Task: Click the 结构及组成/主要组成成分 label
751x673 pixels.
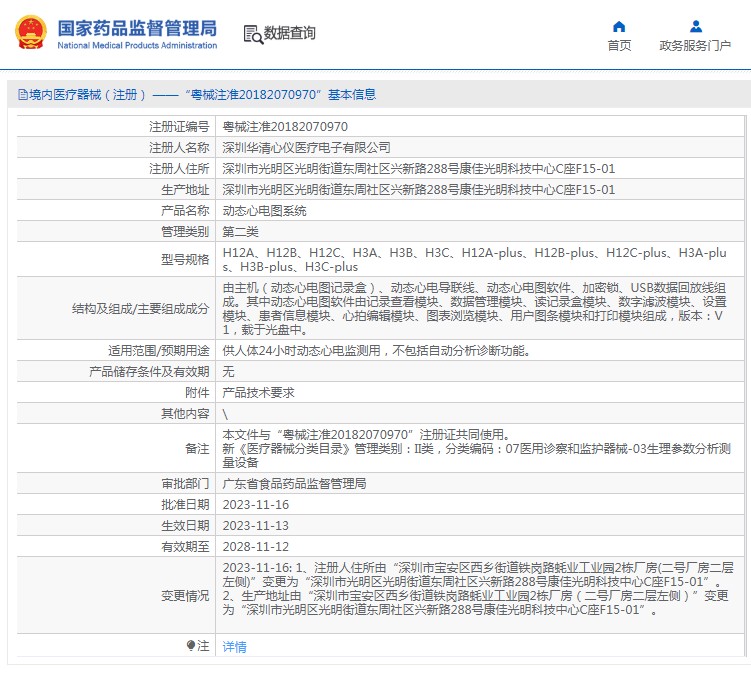Action: coord(141,309)
